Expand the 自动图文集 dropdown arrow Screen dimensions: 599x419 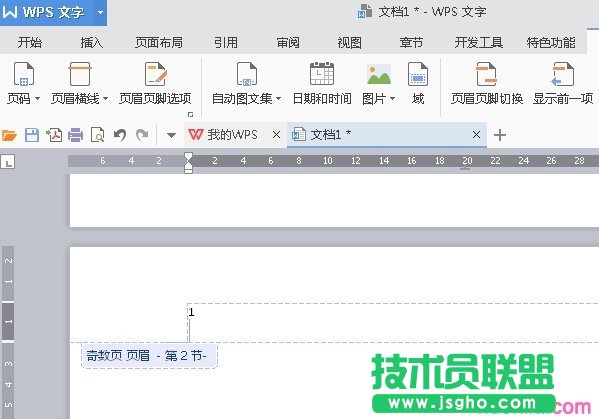coord(278,99)
